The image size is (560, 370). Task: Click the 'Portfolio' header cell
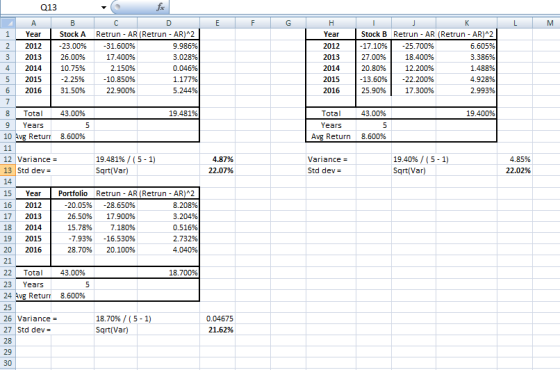(x=72, y=193)
